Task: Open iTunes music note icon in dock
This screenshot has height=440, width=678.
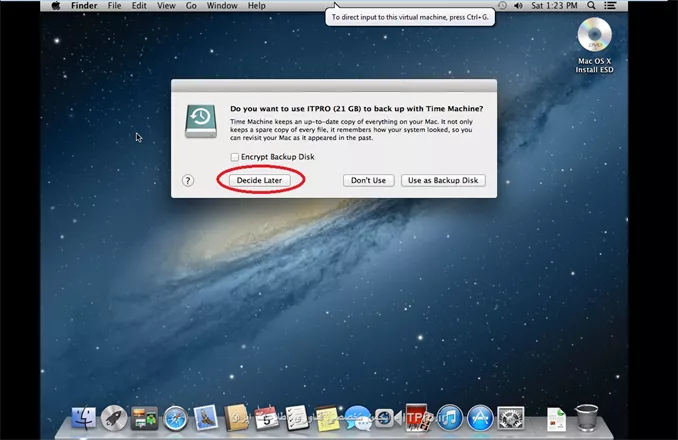Action: [x=450, y=418]
